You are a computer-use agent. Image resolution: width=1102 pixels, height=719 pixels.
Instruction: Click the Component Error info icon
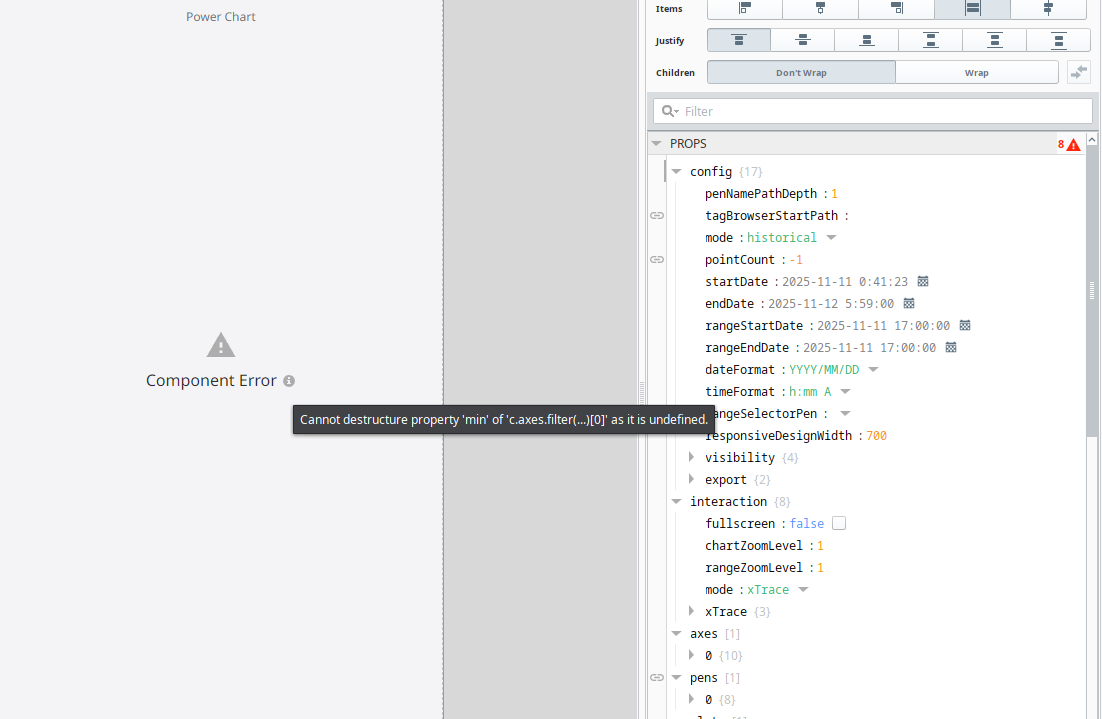289,381
